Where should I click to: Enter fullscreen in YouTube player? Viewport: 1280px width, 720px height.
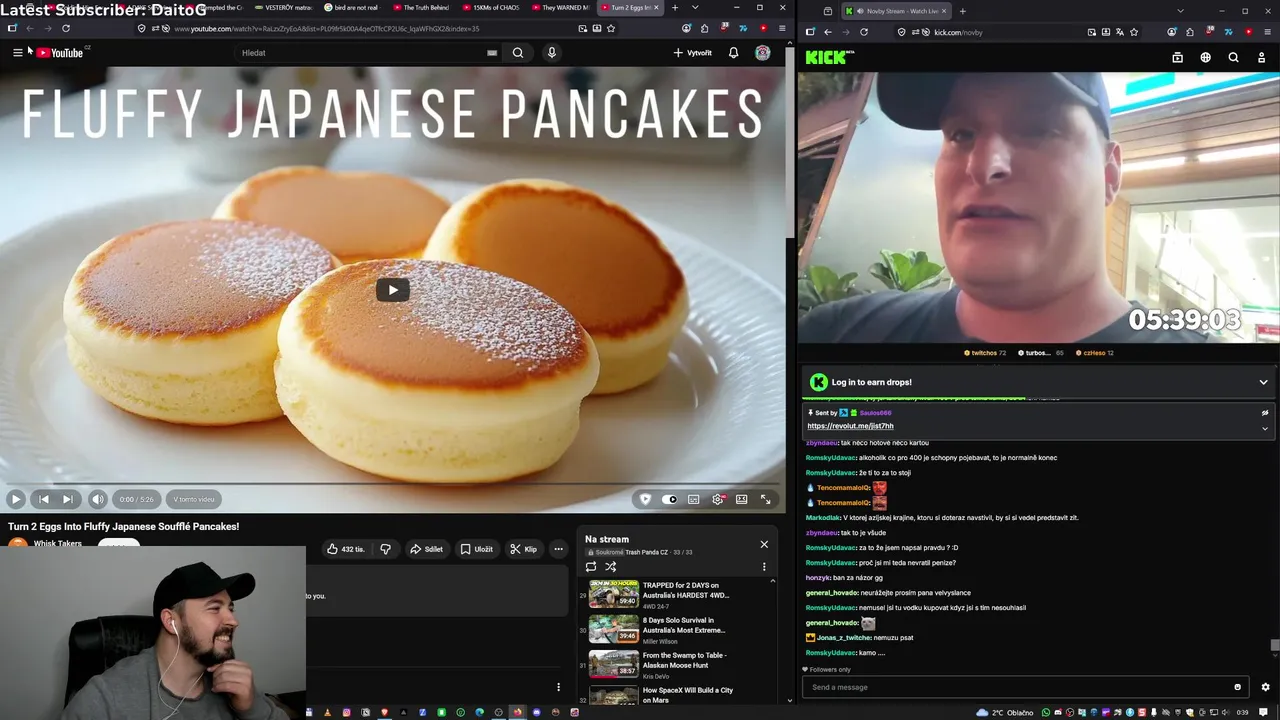[x=766, y=499]
